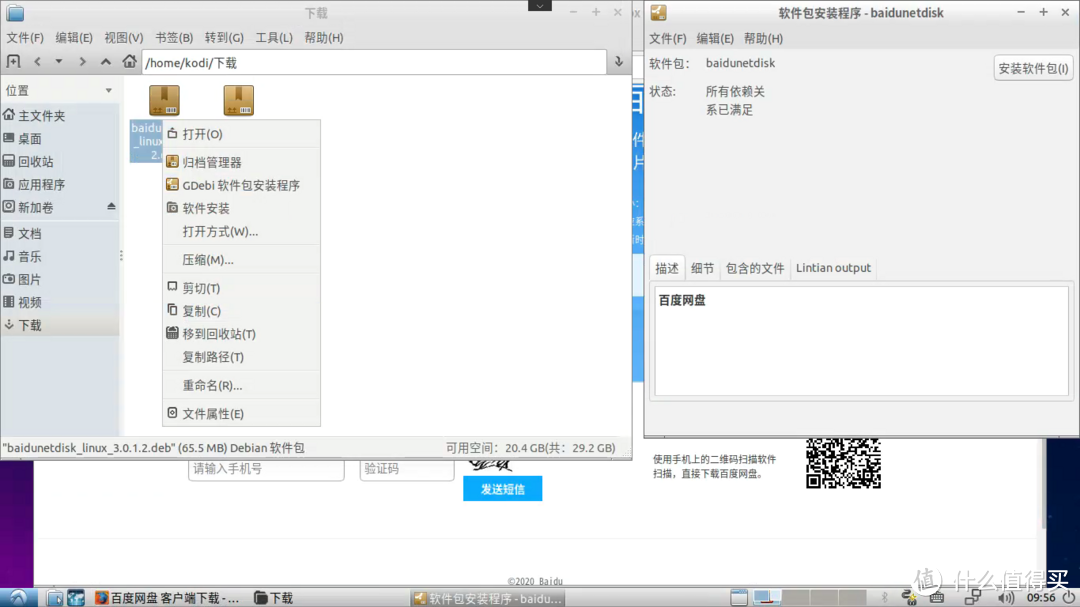Click the network icon in system tray

(973, 598)
